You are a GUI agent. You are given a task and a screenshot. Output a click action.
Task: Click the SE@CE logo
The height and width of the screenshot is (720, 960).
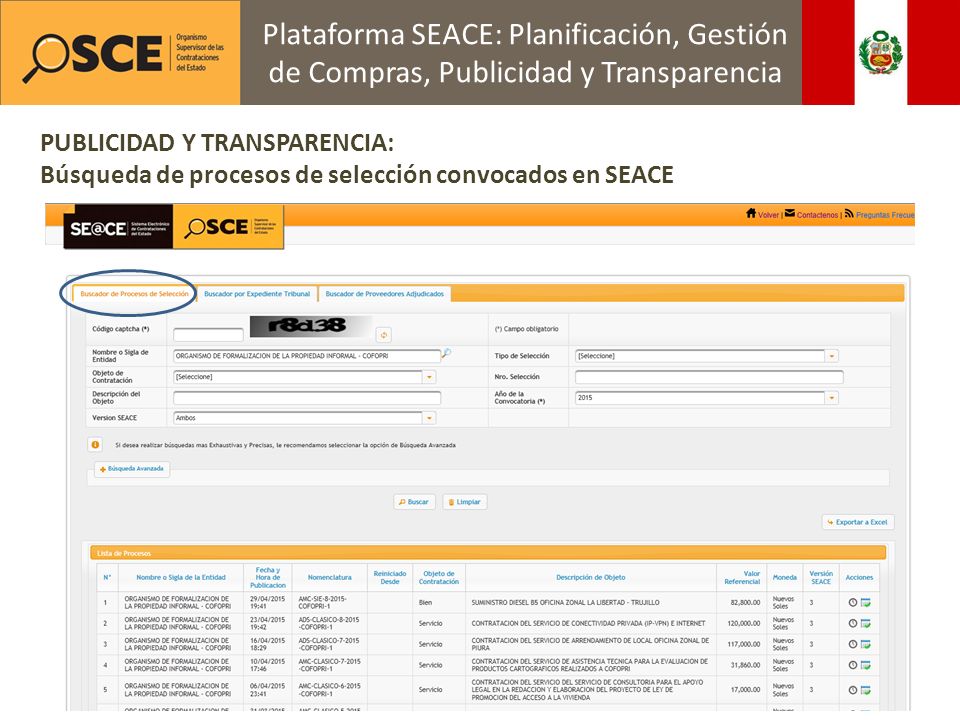click(118, 228)
